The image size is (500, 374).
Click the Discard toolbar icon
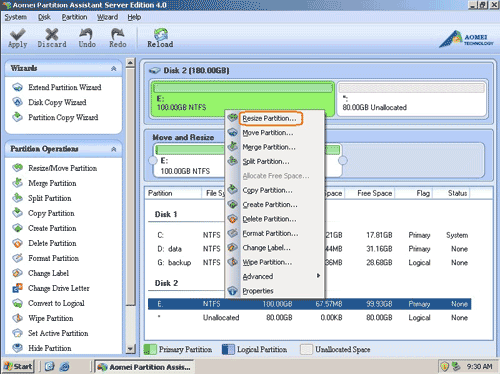[x=52, y=34]
